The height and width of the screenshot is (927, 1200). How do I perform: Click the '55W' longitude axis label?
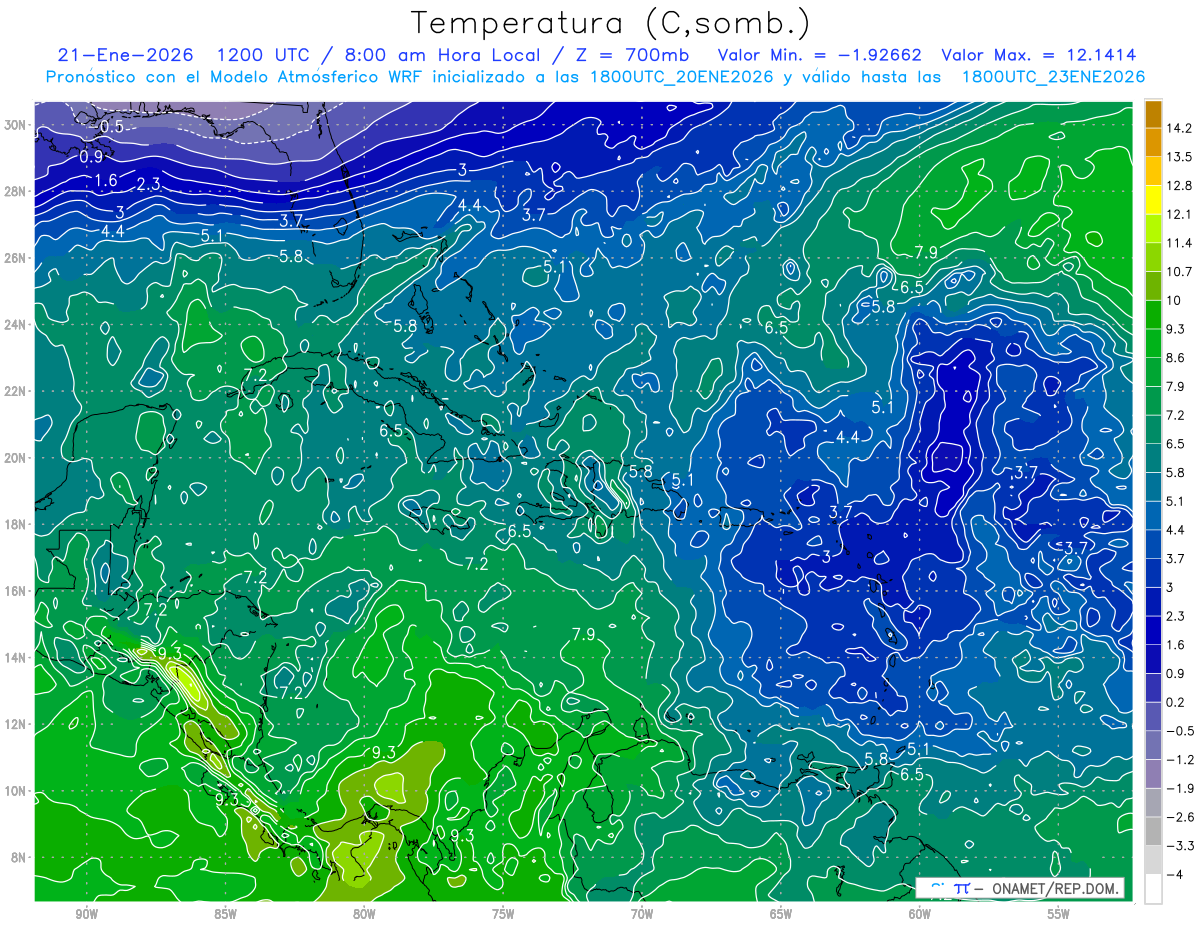point(1059,914)
